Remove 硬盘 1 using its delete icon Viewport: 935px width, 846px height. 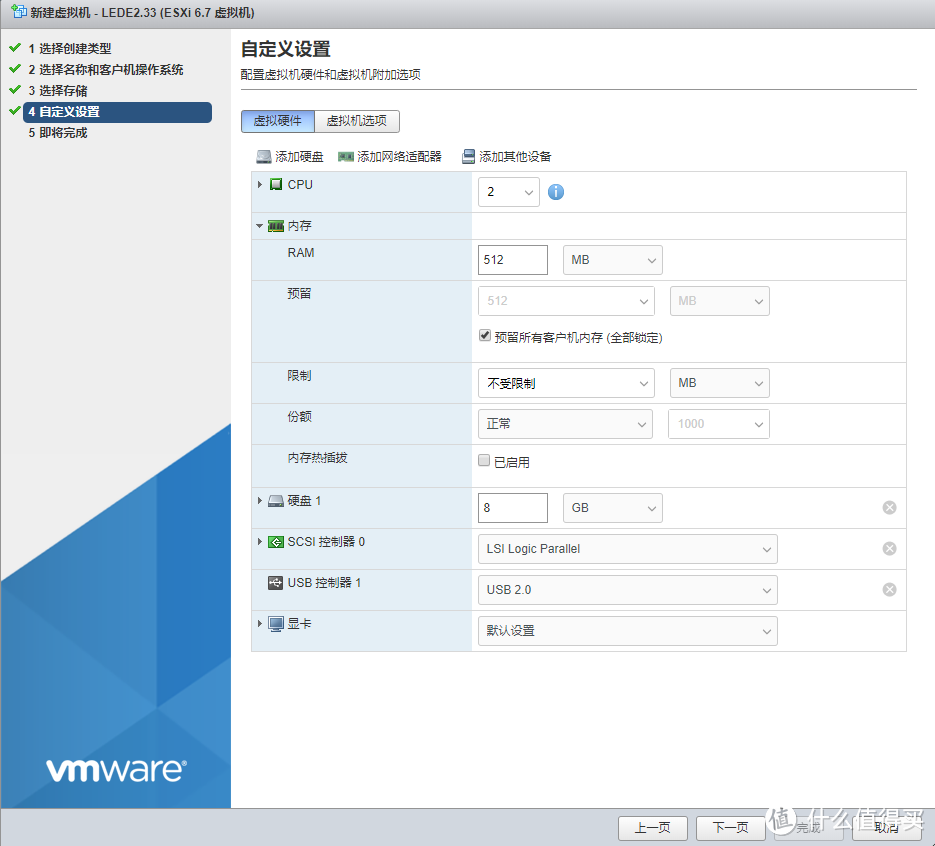[889, 507]
